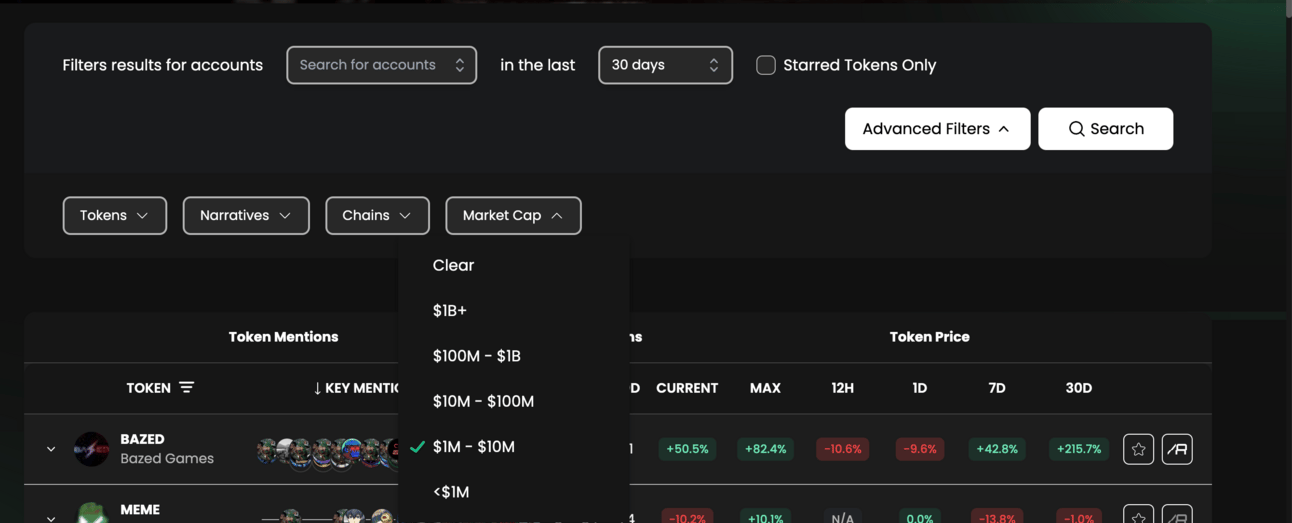This screenshot has height=523, width=1292.
Task: Enable the Starred Tokens Only checkbox
Action: (766, 65)
